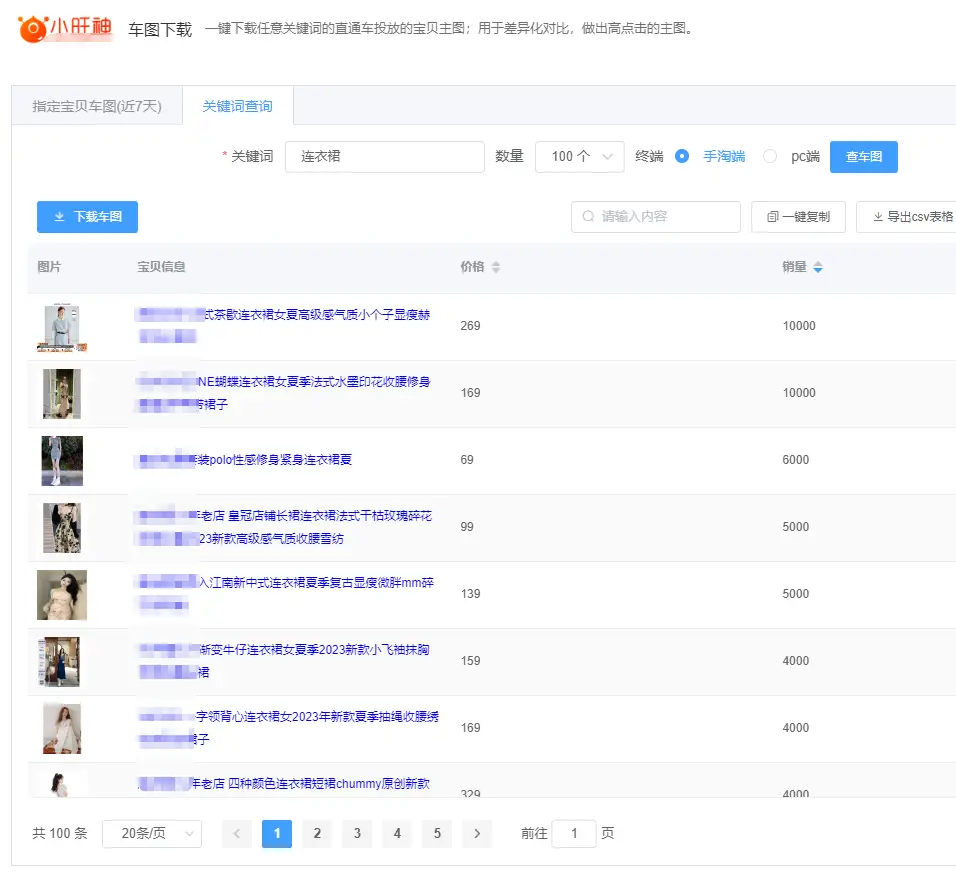This screenshot has height=889, width=956.
Task: Open the 数量 quantity dropdown showing 100 个
Action: click(x=579, y=156)
